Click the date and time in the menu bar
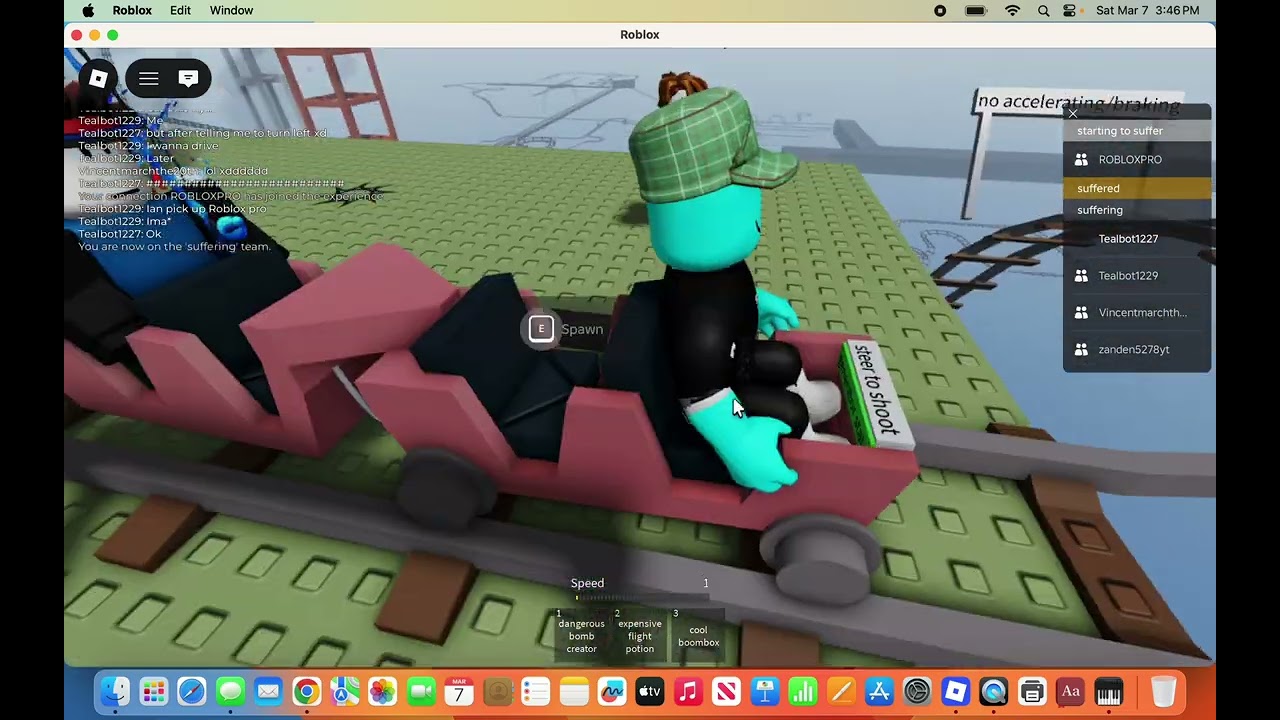1280x720 pixels. [x=1147, y=10]
